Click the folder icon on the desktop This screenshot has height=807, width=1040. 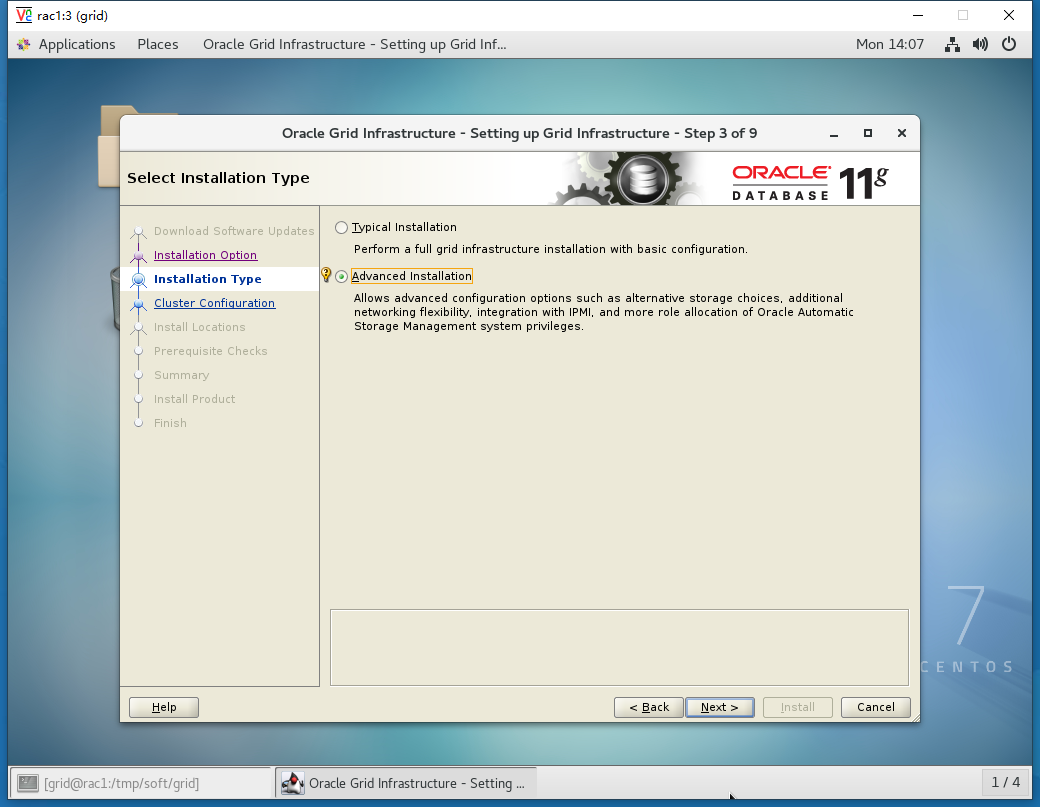(x=109, y=146)
